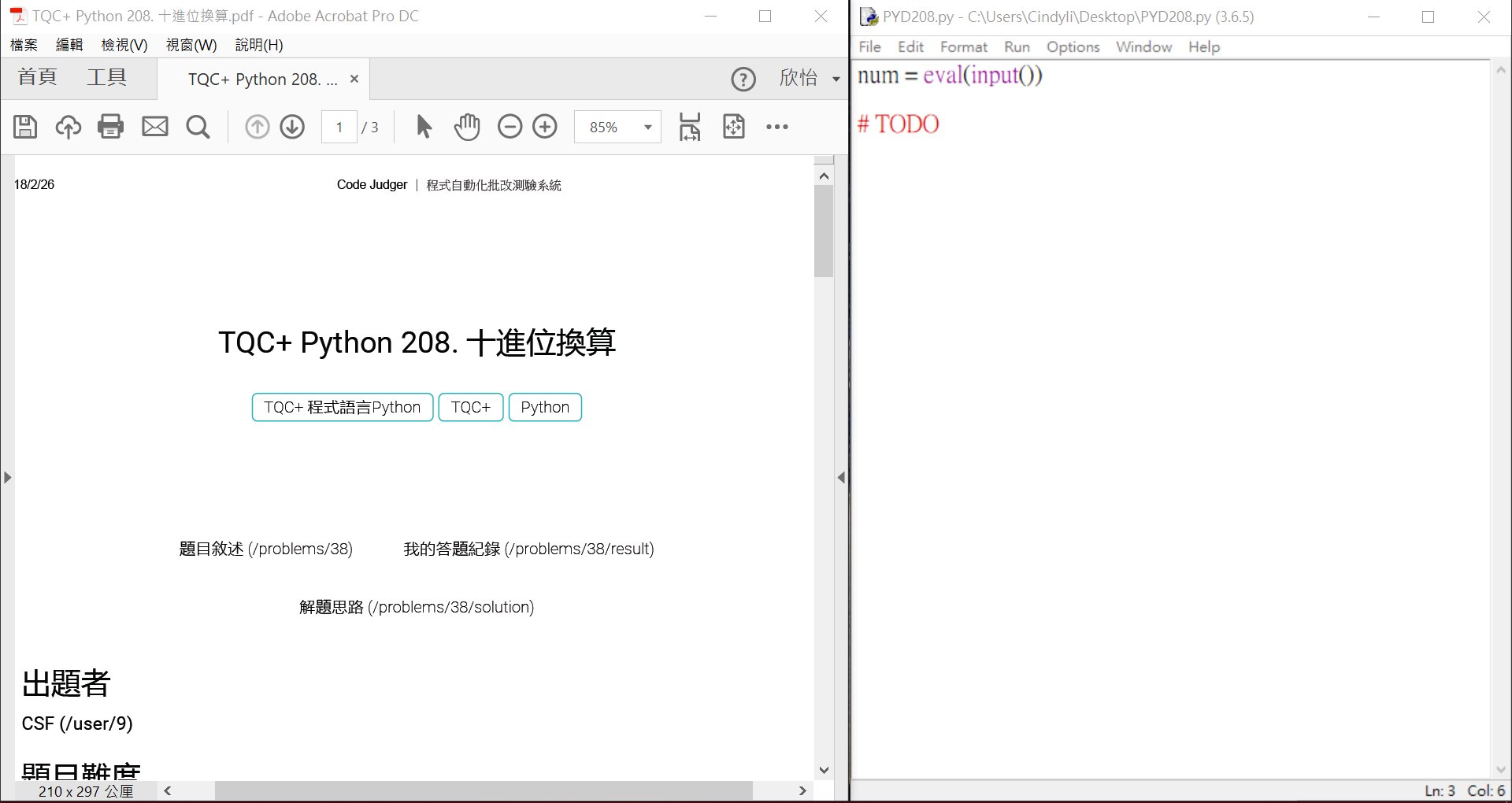This screenshot has height=803, width=1512.
Task: Click PDF scrollbar up arrow
Action: [x=824, y=176]
